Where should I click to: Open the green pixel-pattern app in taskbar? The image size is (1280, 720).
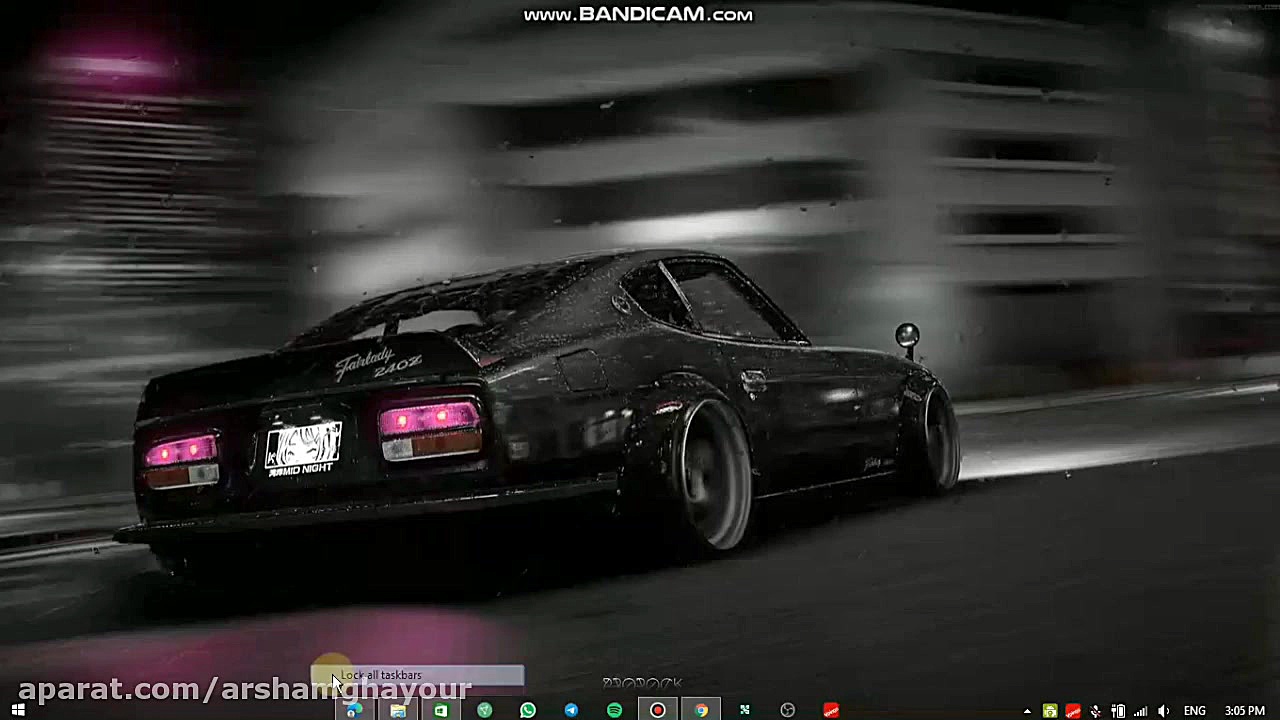click(744, 710)
